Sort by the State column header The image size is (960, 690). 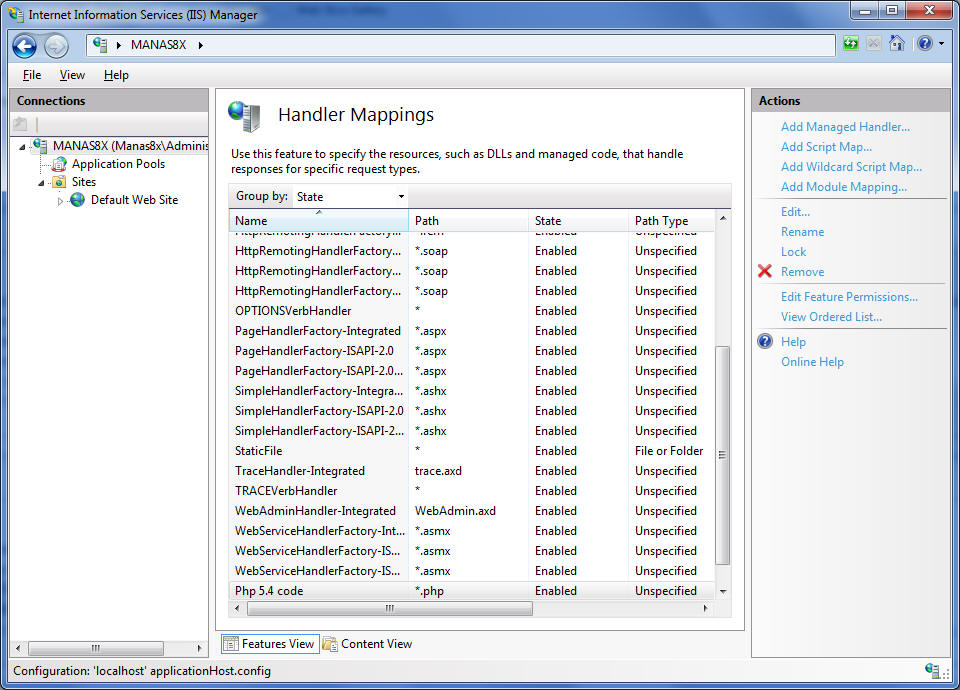(x=579, y=220)
